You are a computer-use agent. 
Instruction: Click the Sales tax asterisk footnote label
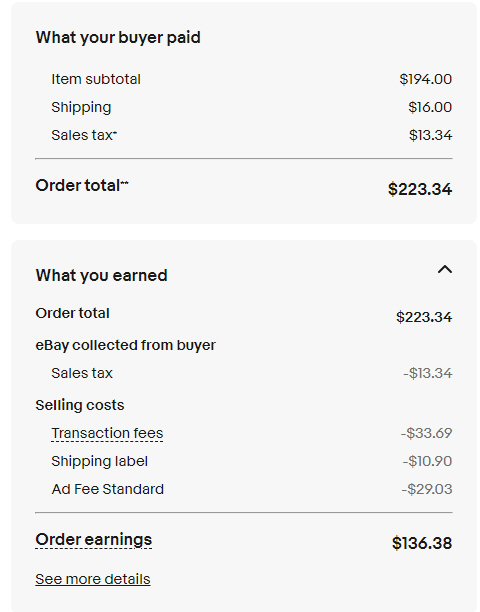coord(84,135)
